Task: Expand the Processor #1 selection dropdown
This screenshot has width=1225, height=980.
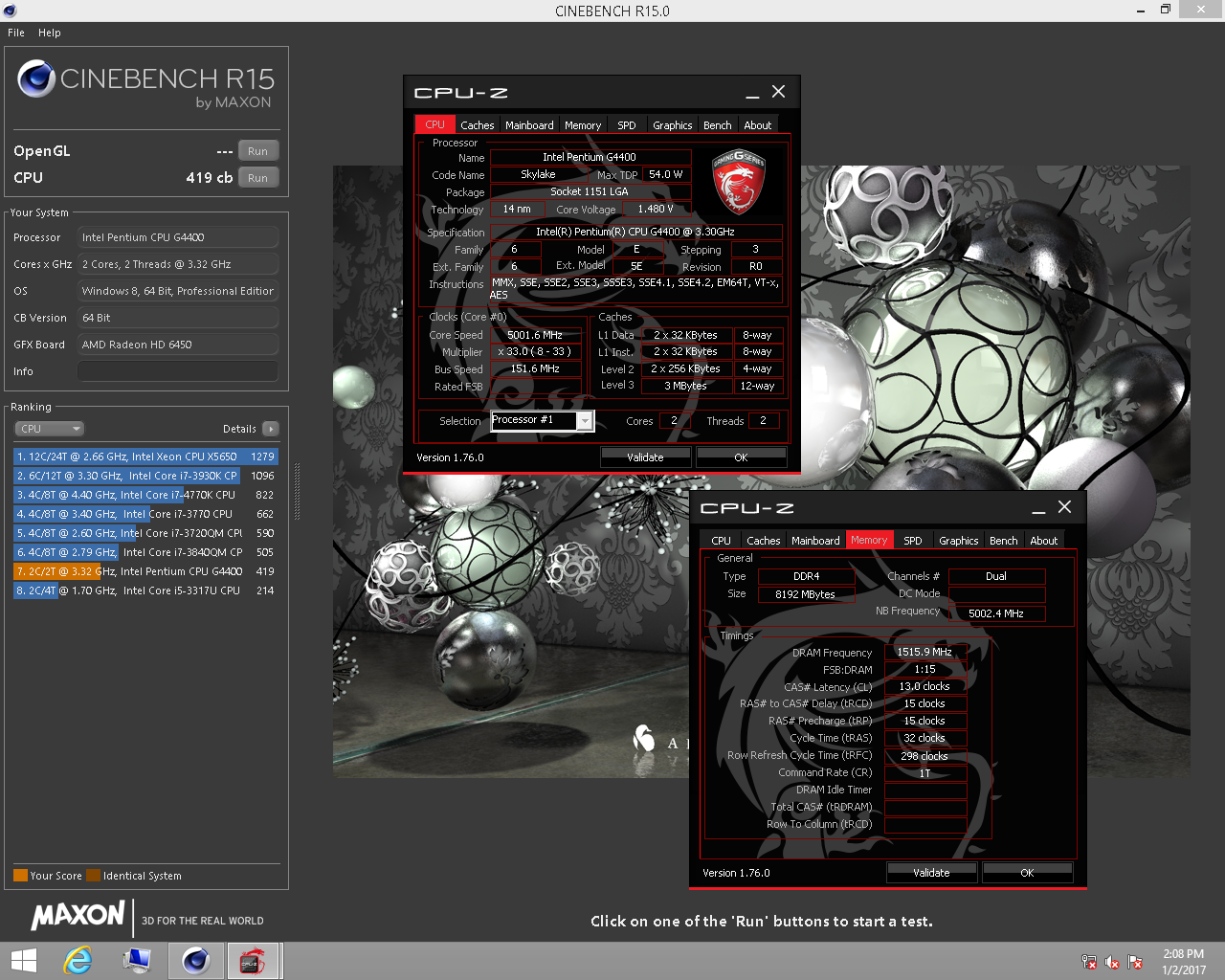Action: [x=585, y=421]
